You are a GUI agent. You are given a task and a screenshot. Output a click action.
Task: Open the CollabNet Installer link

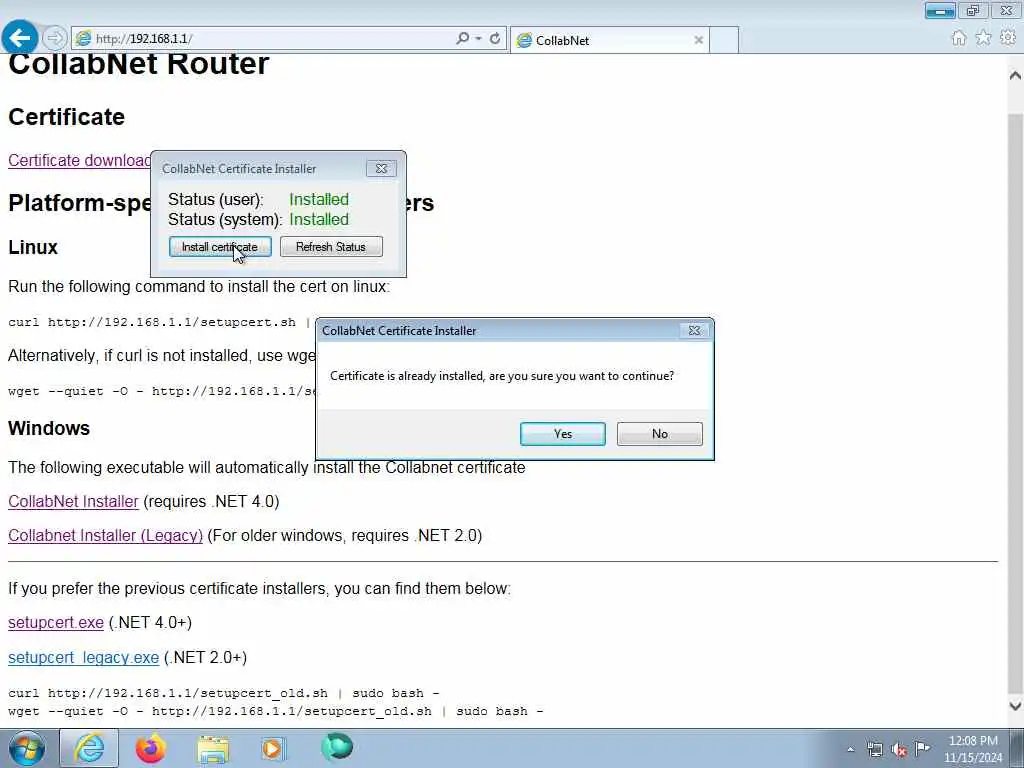click(73, 502)
